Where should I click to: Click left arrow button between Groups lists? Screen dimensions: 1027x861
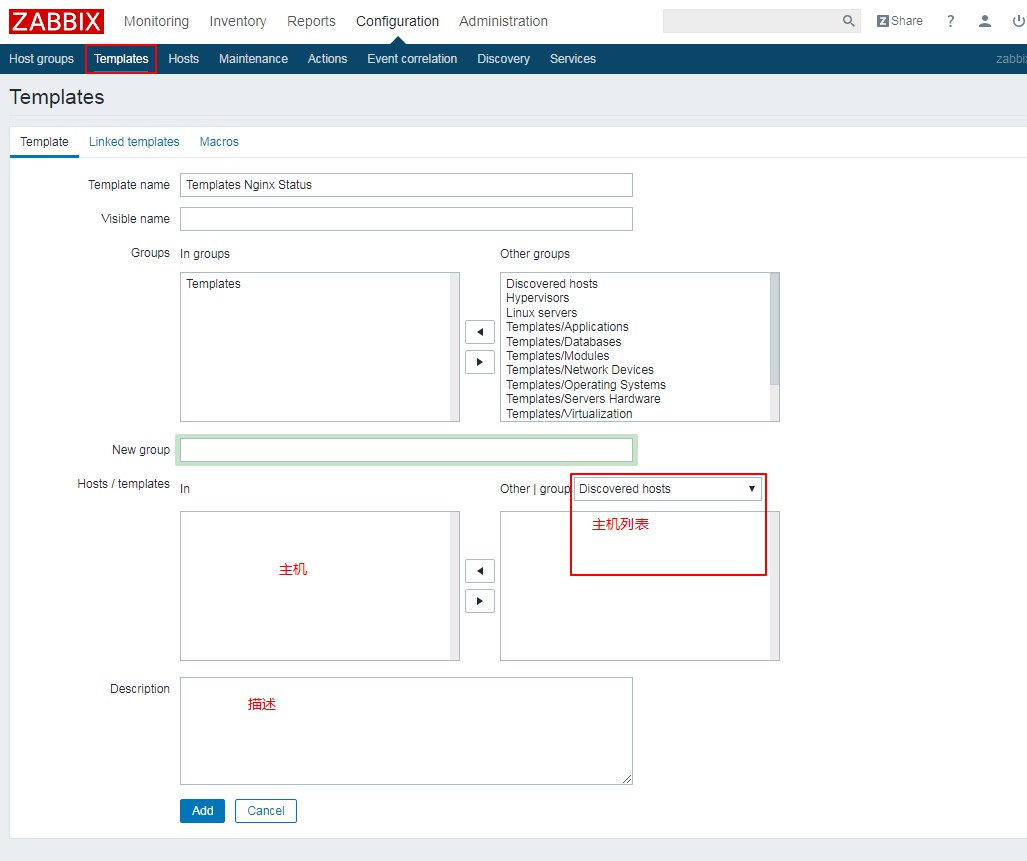480,332
